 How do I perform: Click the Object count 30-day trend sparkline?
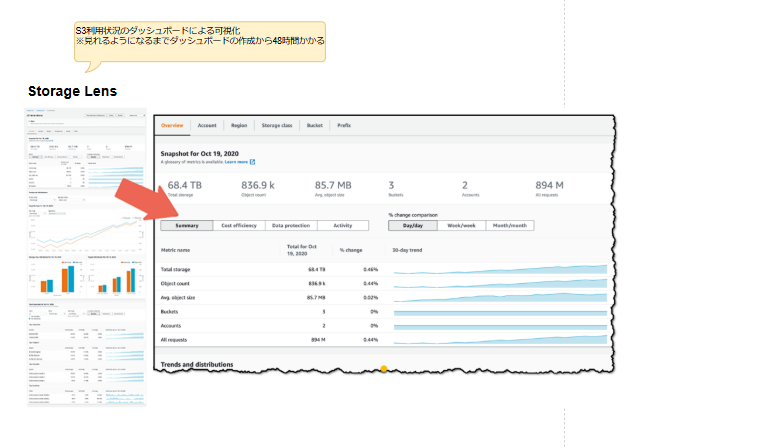(500, 283)
